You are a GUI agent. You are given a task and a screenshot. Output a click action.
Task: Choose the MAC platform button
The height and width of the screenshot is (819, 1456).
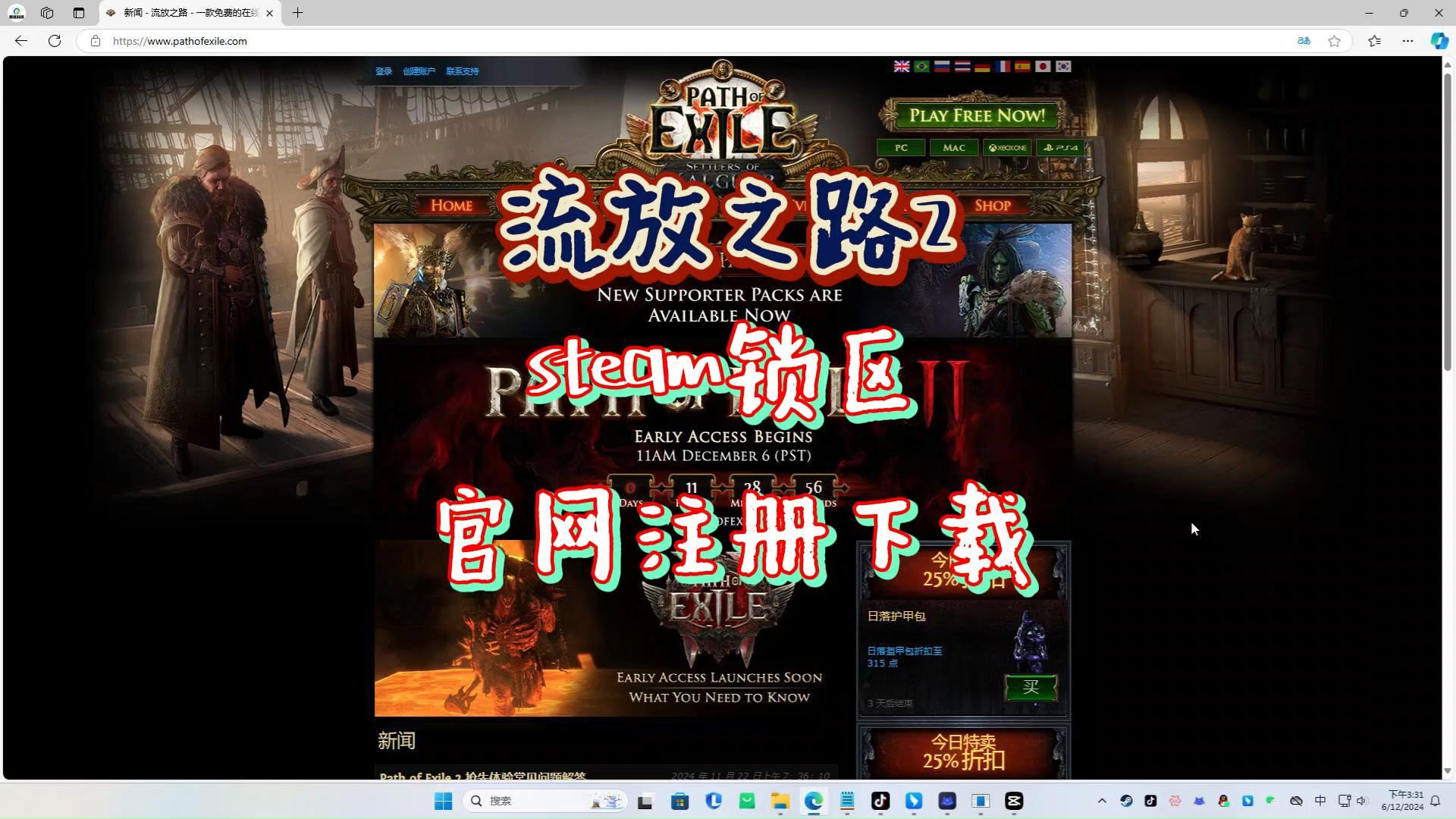pos(954,148)
